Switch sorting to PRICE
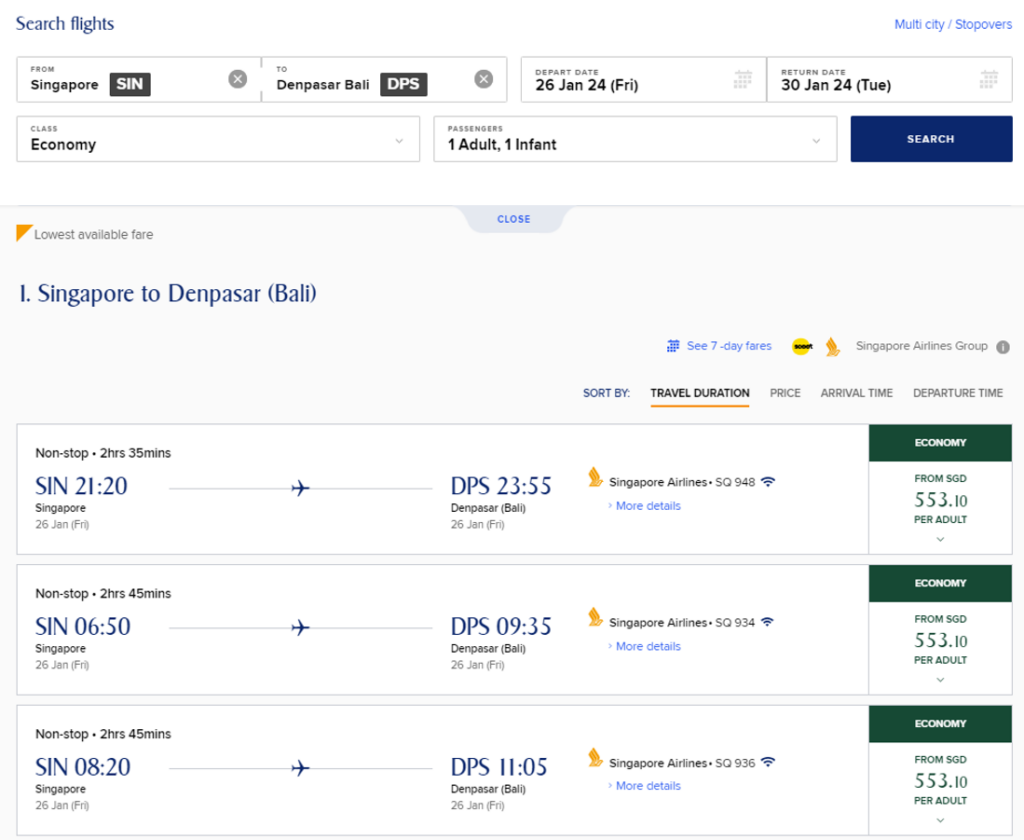Viewport: 1024px width, 840px height. 785,393
